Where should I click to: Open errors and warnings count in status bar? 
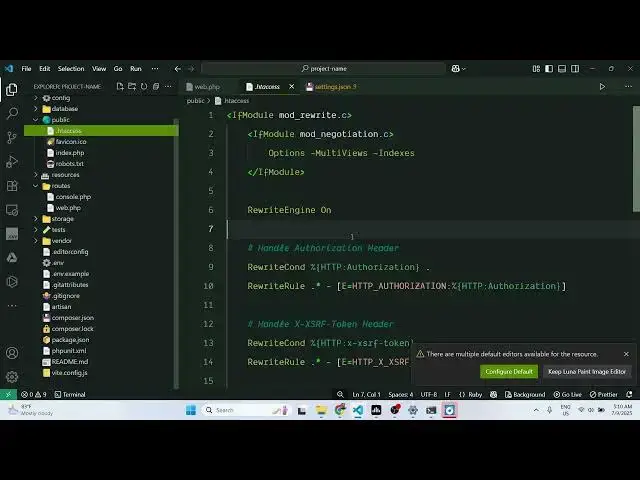33,394
